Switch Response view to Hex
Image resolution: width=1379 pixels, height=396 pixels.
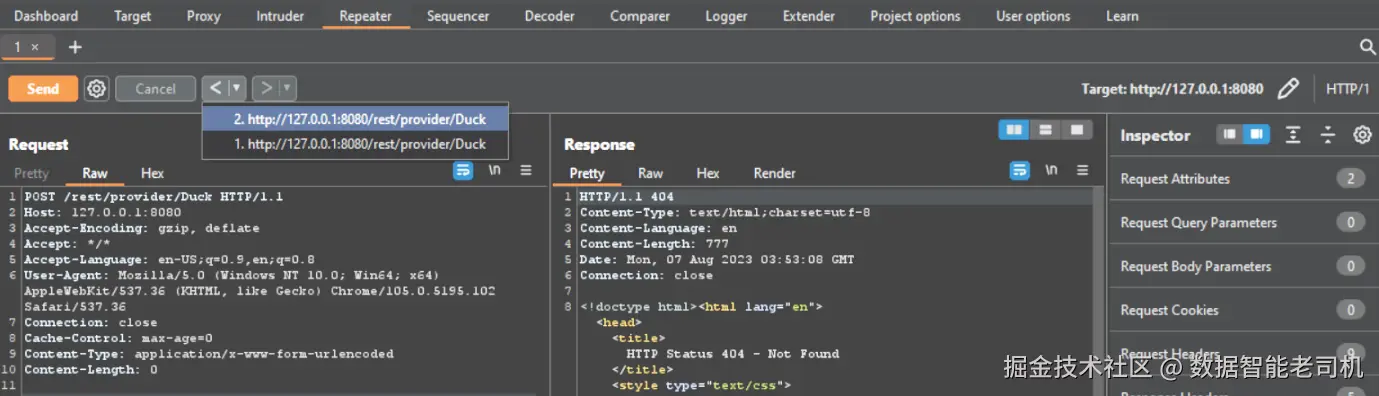(708, 173)
